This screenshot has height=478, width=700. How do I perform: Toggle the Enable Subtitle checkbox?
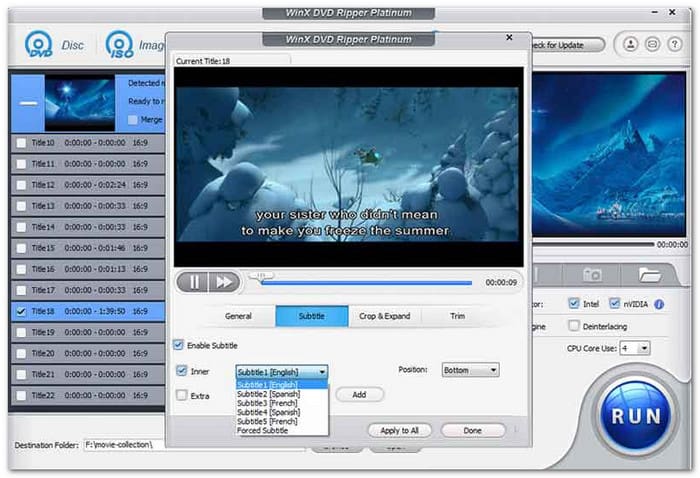179,345
